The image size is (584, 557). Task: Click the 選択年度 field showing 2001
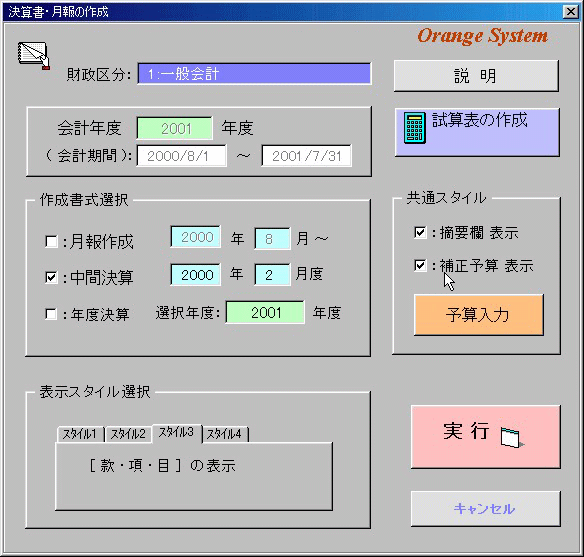[265, 312]
